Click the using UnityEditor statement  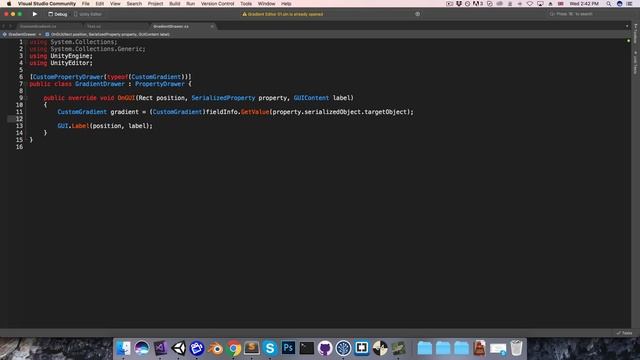tap(61, 63)
